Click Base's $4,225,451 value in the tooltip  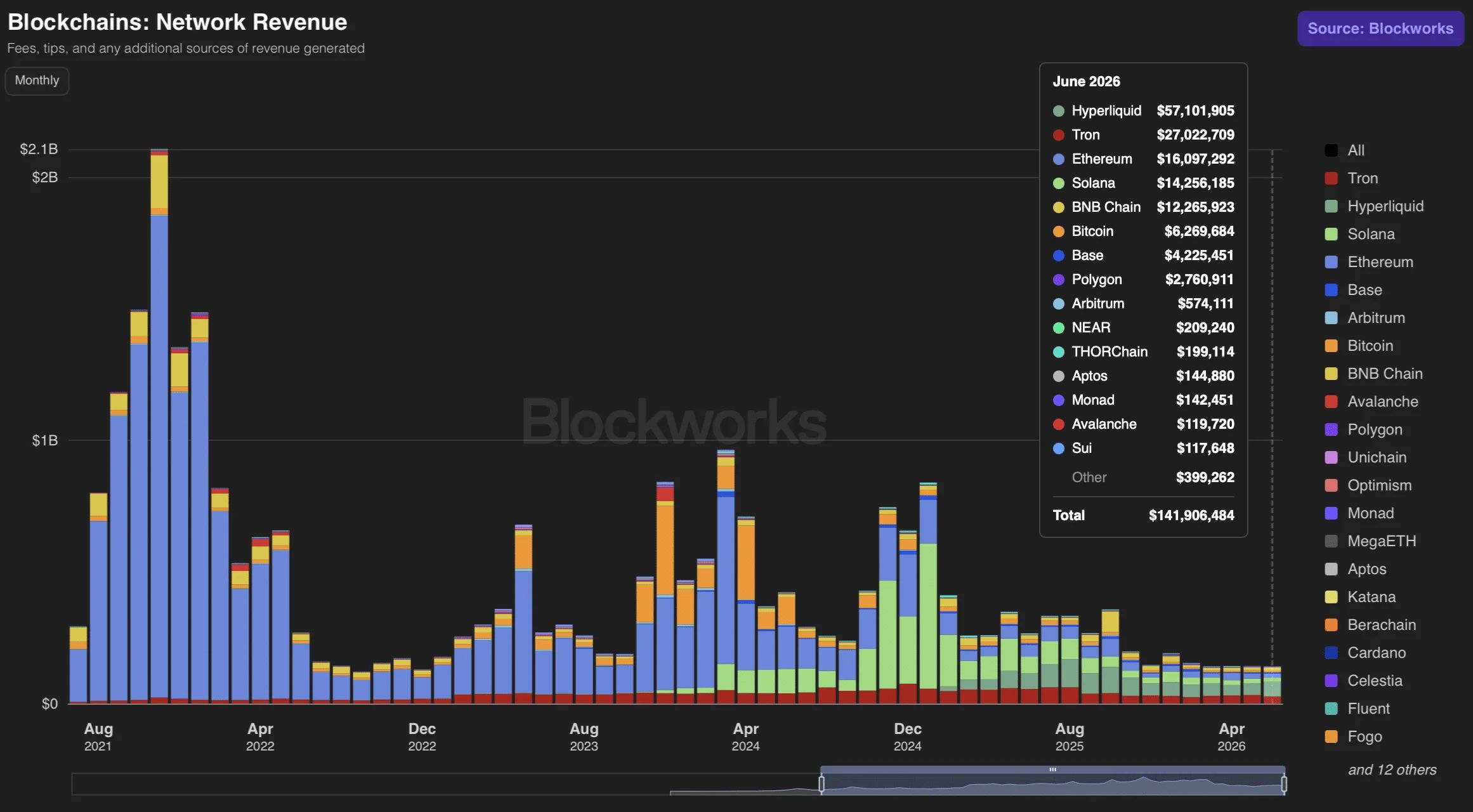point(1199,255)
